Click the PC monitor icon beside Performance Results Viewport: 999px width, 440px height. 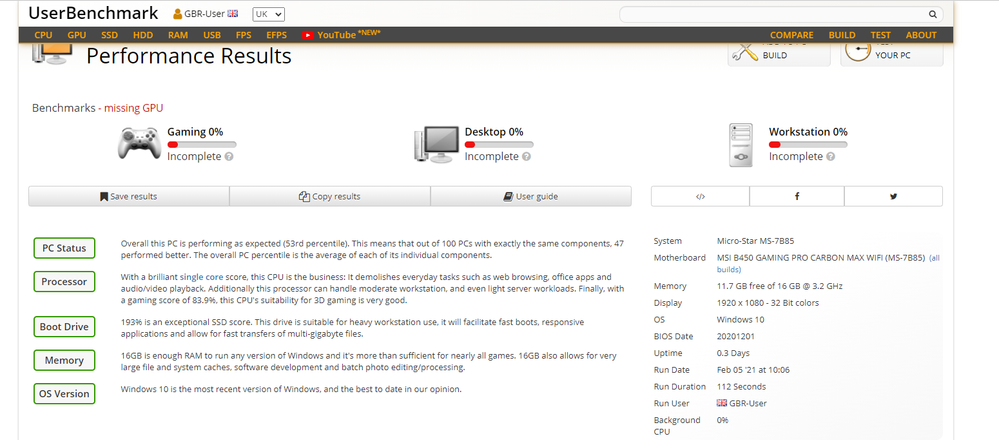[51, 54]
